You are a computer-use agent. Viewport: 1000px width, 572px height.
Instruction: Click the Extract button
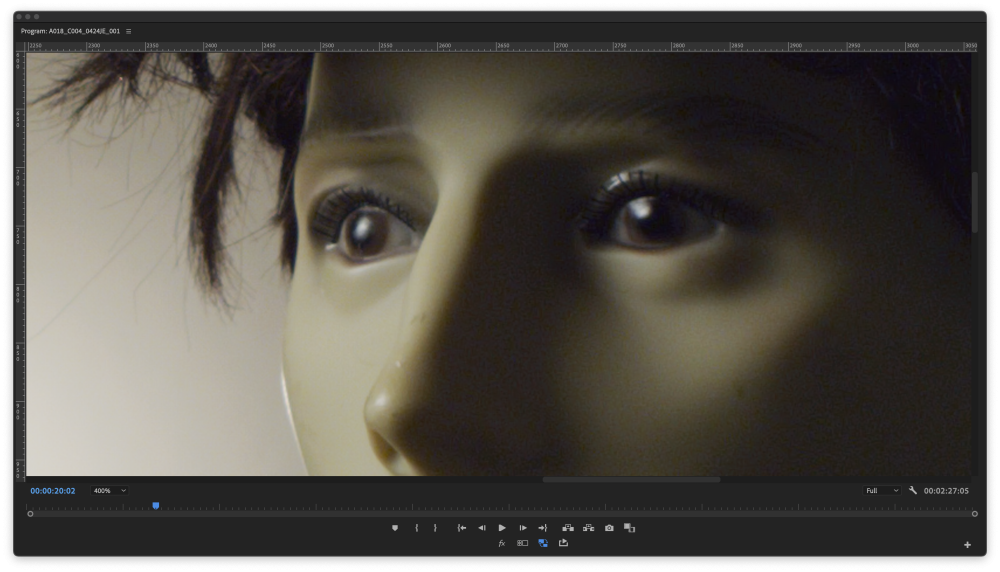coord(588,528)
